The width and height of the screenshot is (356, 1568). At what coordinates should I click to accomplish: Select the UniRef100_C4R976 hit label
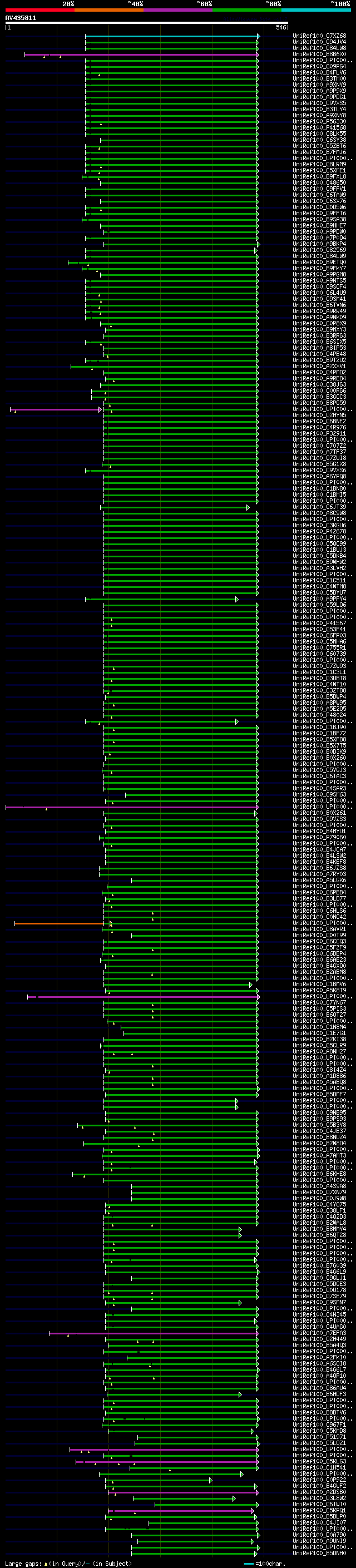click(x=319, y=427)
